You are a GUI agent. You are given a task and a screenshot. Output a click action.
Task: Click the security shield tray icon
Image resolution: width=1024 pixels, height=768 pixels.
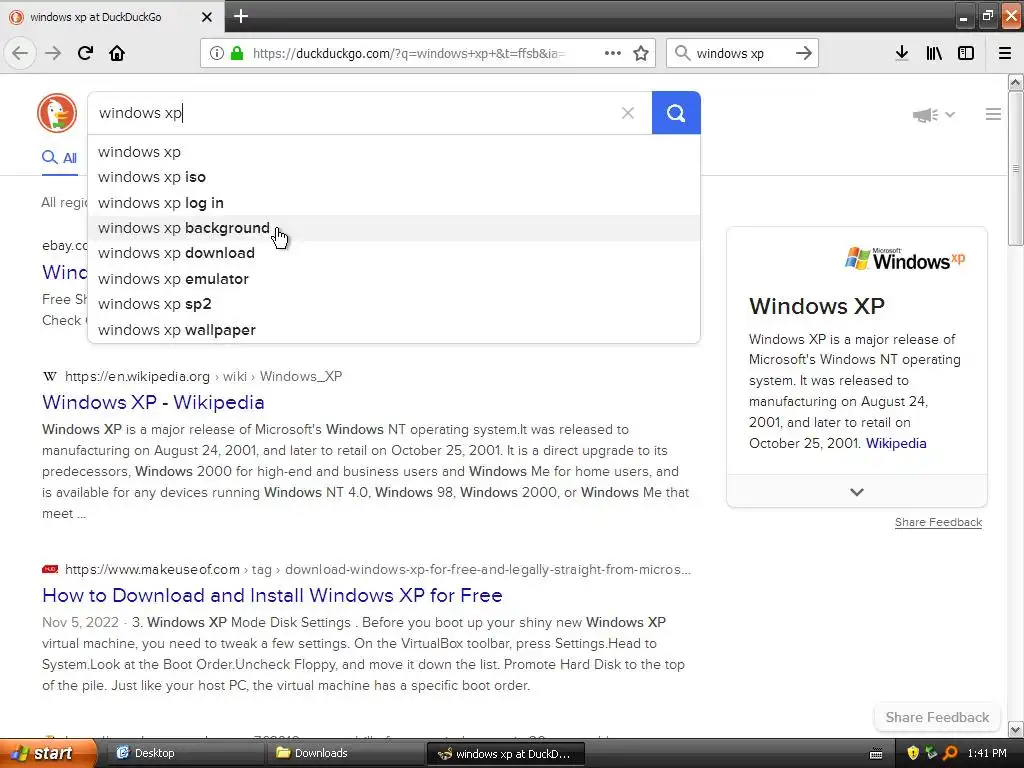[913, 753]
